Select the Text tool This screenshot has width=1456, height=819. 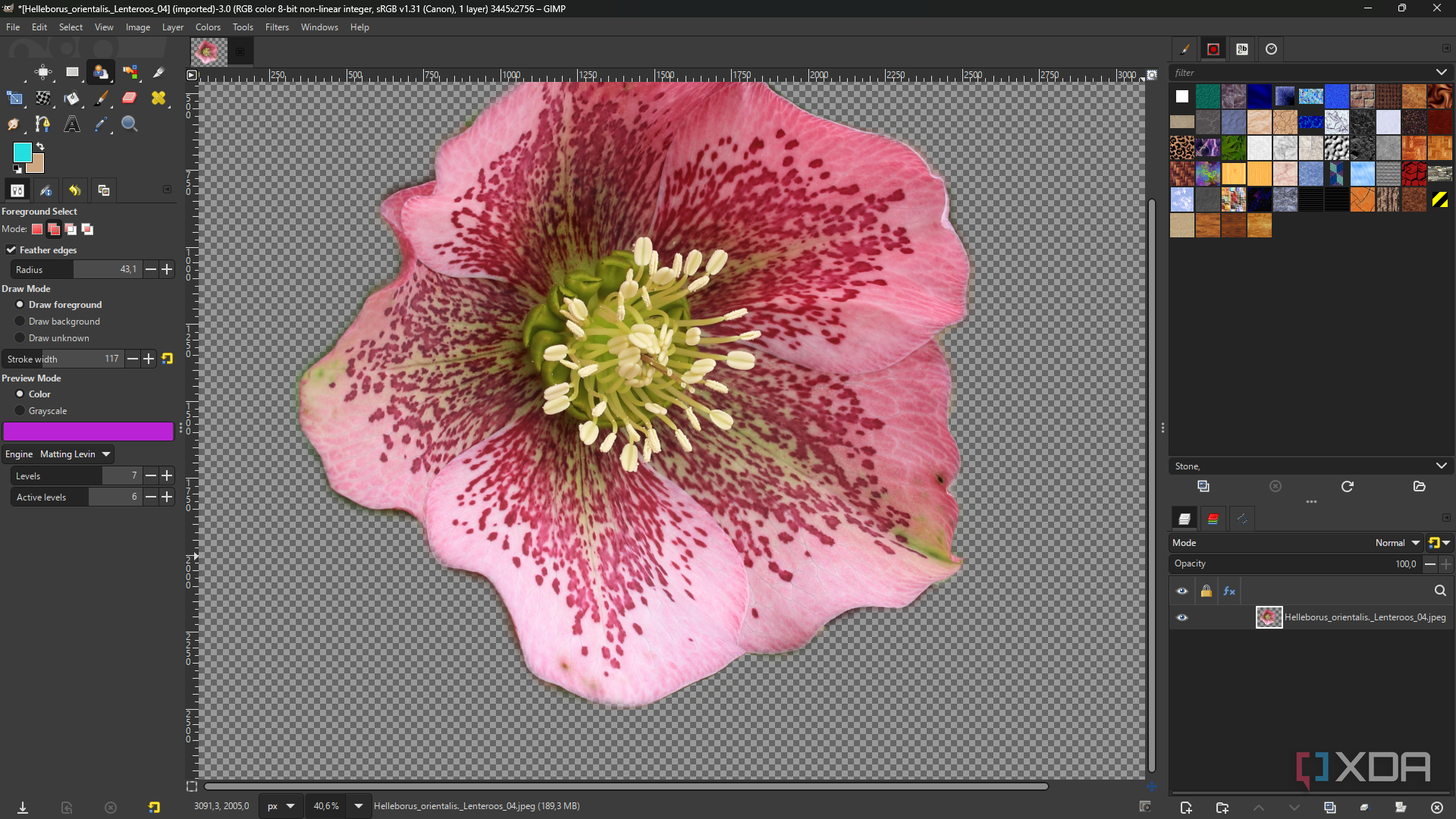click(72, 124)
